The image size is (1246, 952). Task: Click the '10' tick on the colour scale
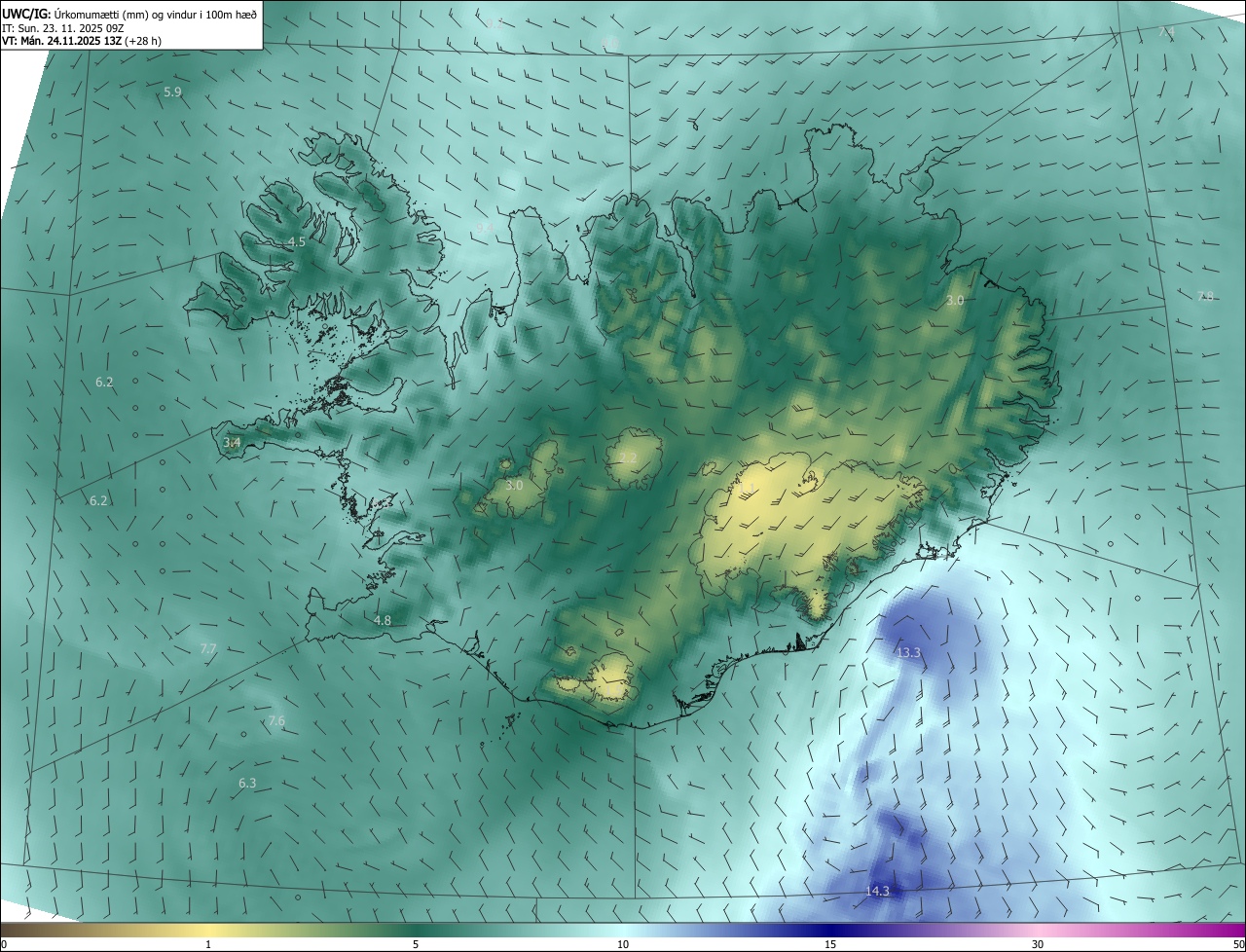(623, 944)
